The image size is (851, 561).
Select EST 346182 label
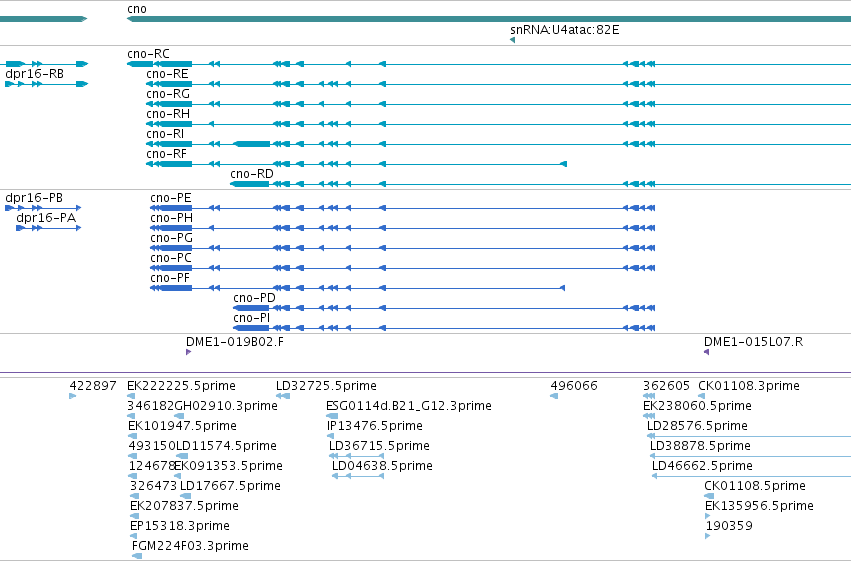pyautogui.click(x=150, y=406)
